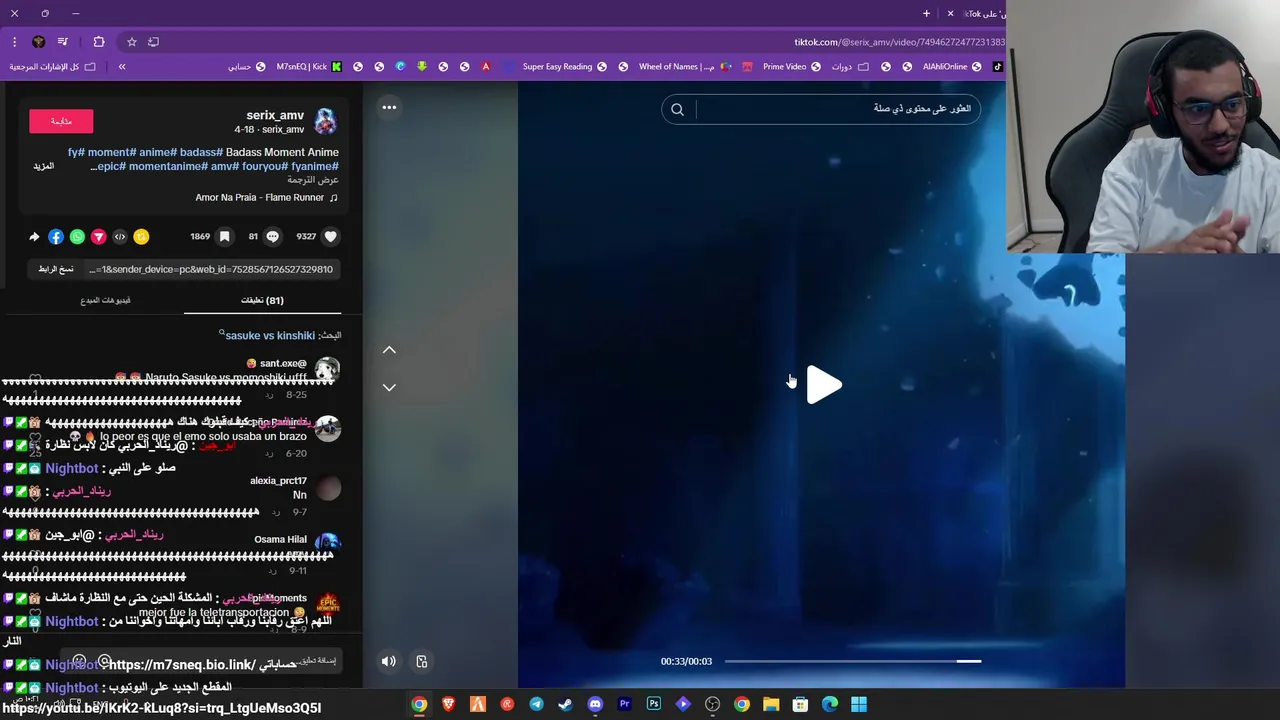Get the embed code icon
This screenshot has width=1280, height=720.
(120, 237)
